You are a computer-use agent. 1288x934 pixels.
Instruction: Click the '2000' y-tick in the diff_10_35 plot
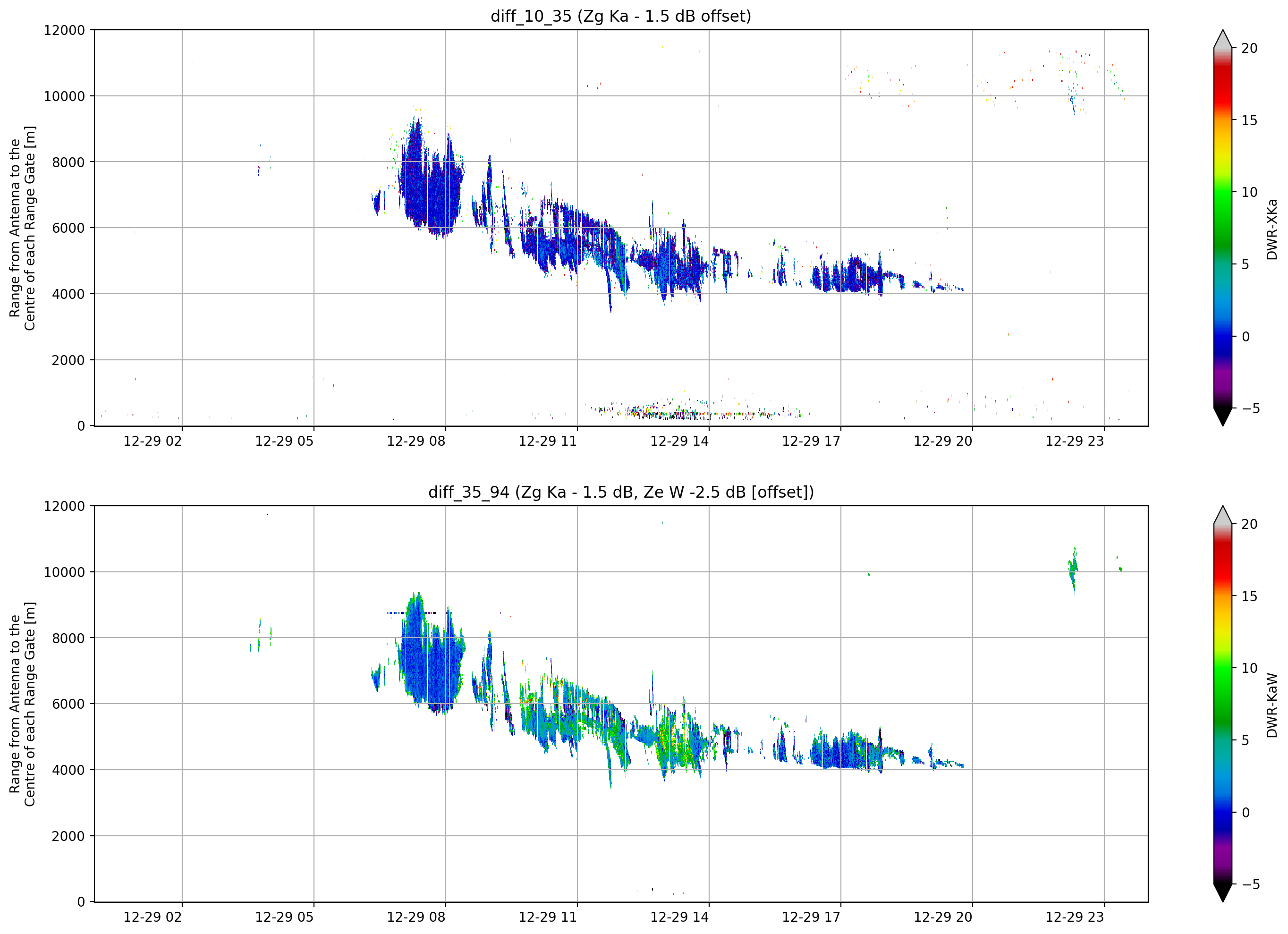pos(68,360)
